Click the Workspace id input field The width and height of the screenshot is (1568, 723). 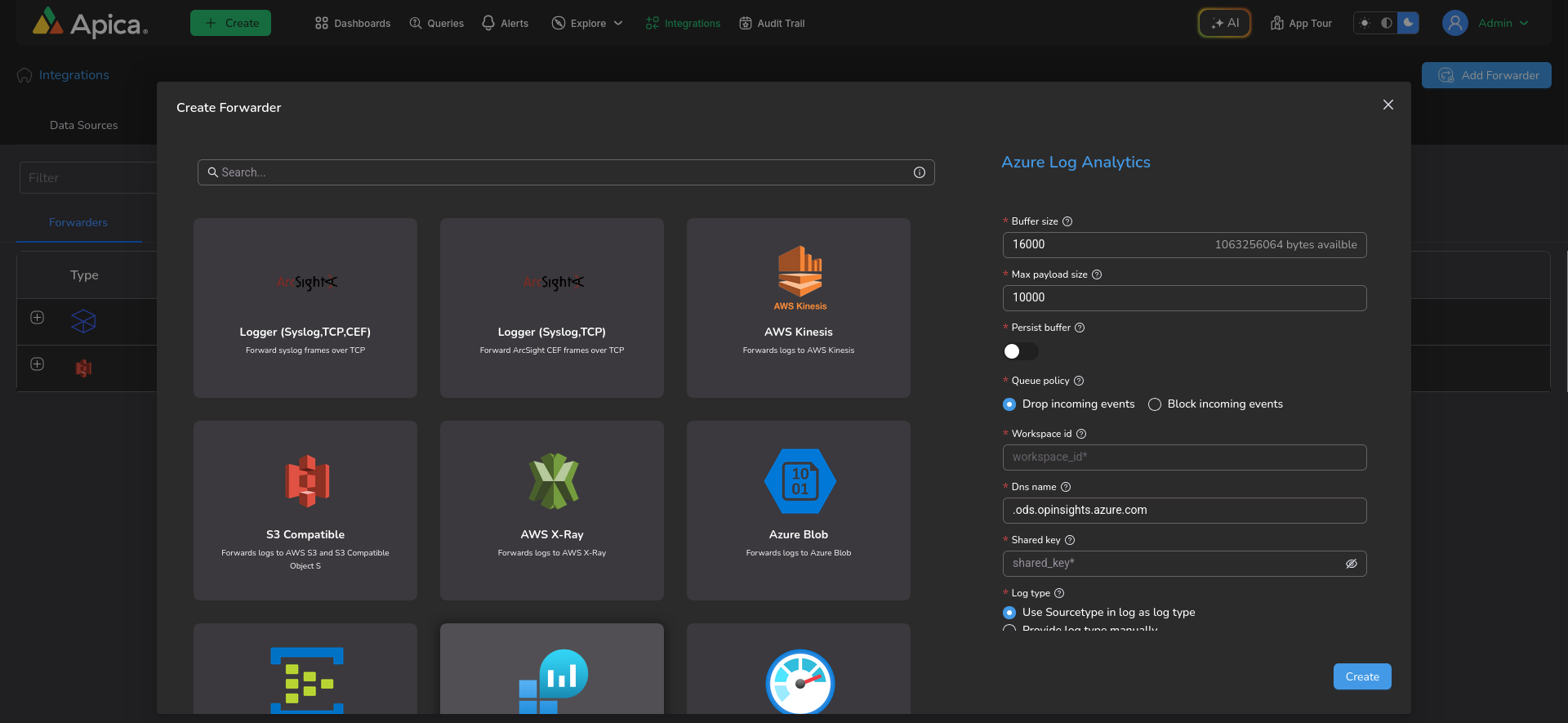click(x=1183, y=457)
